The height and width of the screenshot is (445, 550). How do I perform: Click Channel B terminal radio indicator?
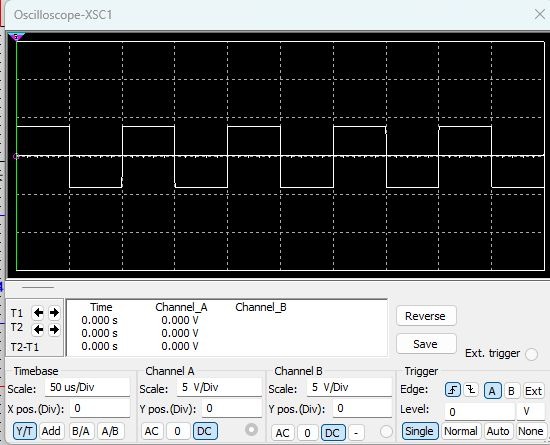386,432
